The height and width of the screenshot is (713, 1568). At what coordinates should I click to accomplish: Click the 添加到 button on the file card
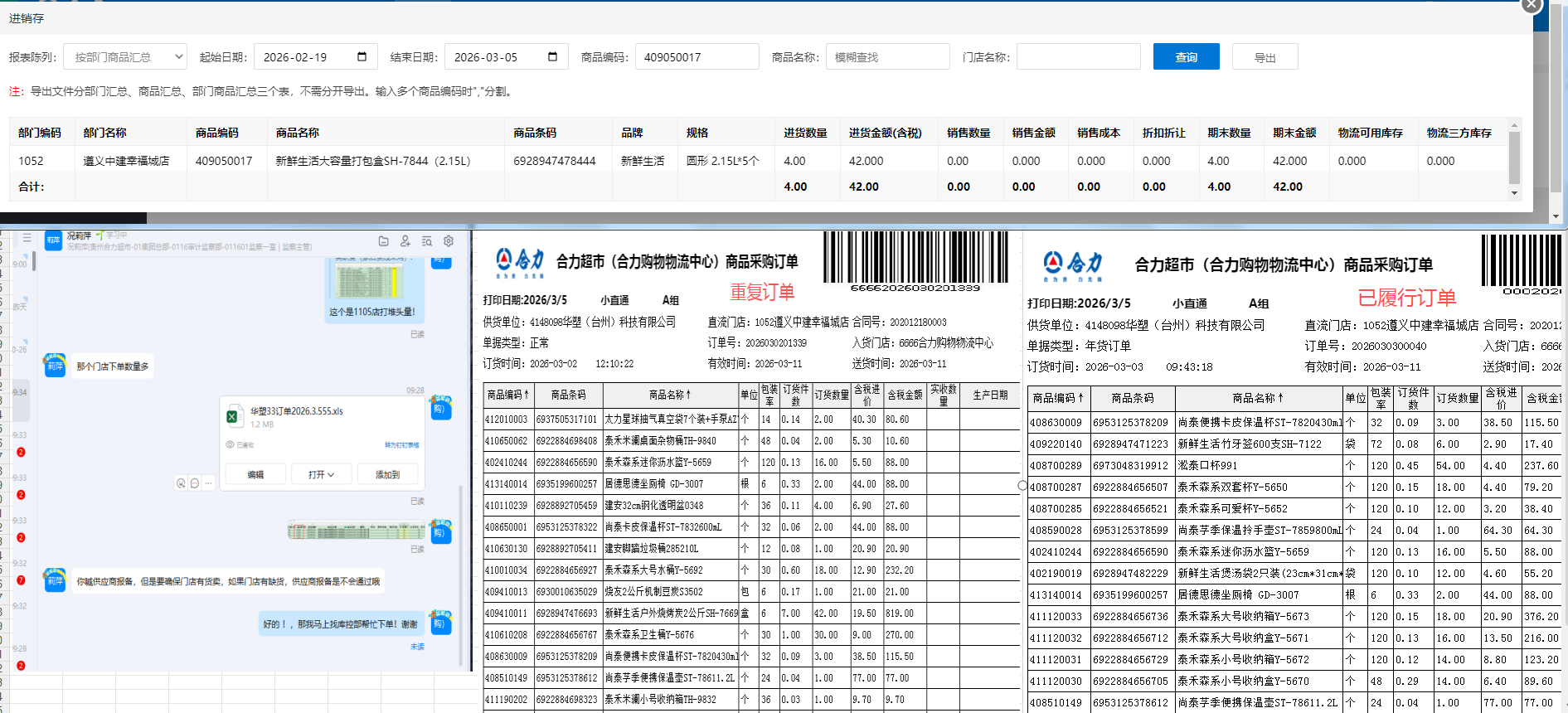pyautogui.click(x=387, y=475)
